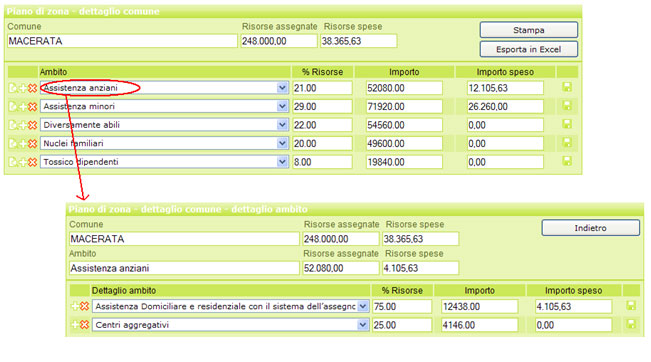
Task: Focus the Ambito field in detail panel
Action: point(184,268)
